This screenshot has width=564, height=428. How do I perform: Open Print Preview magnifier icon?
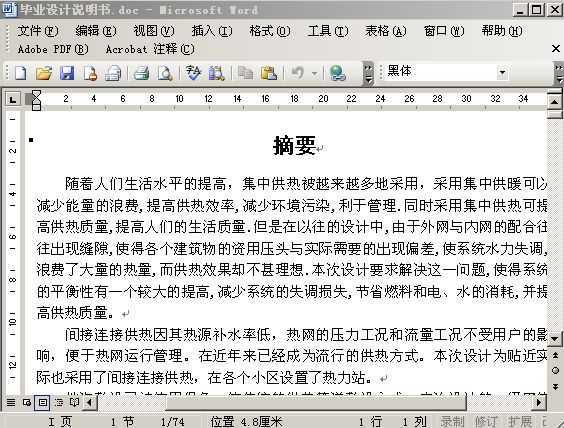[x=165, y=73]
